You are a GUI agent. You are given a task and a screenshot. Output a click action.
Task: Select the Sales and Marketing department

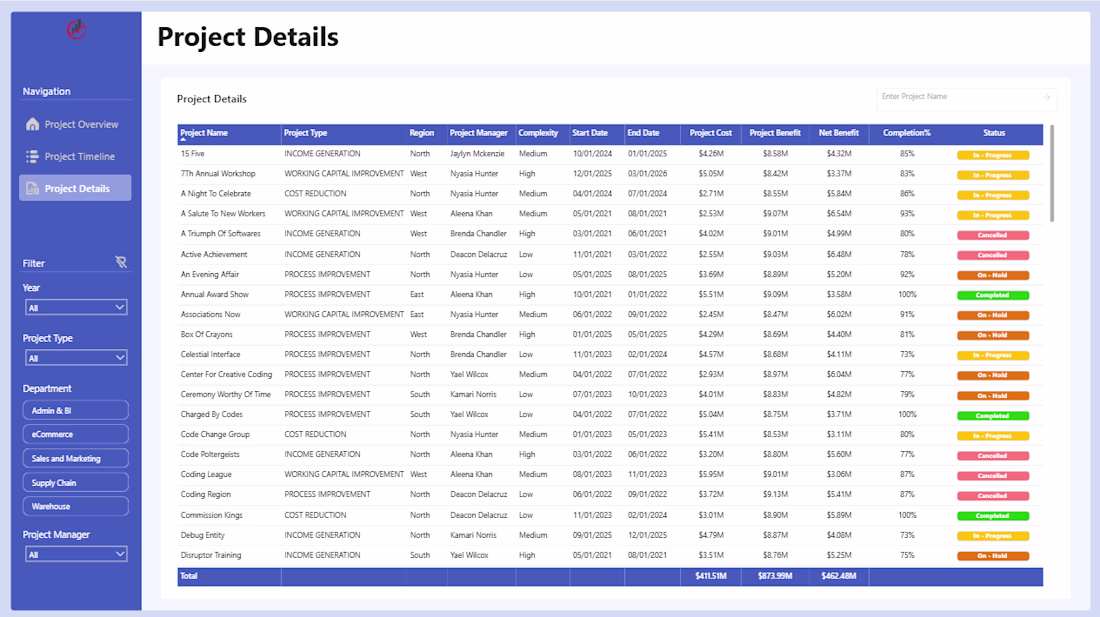point(76,458)
